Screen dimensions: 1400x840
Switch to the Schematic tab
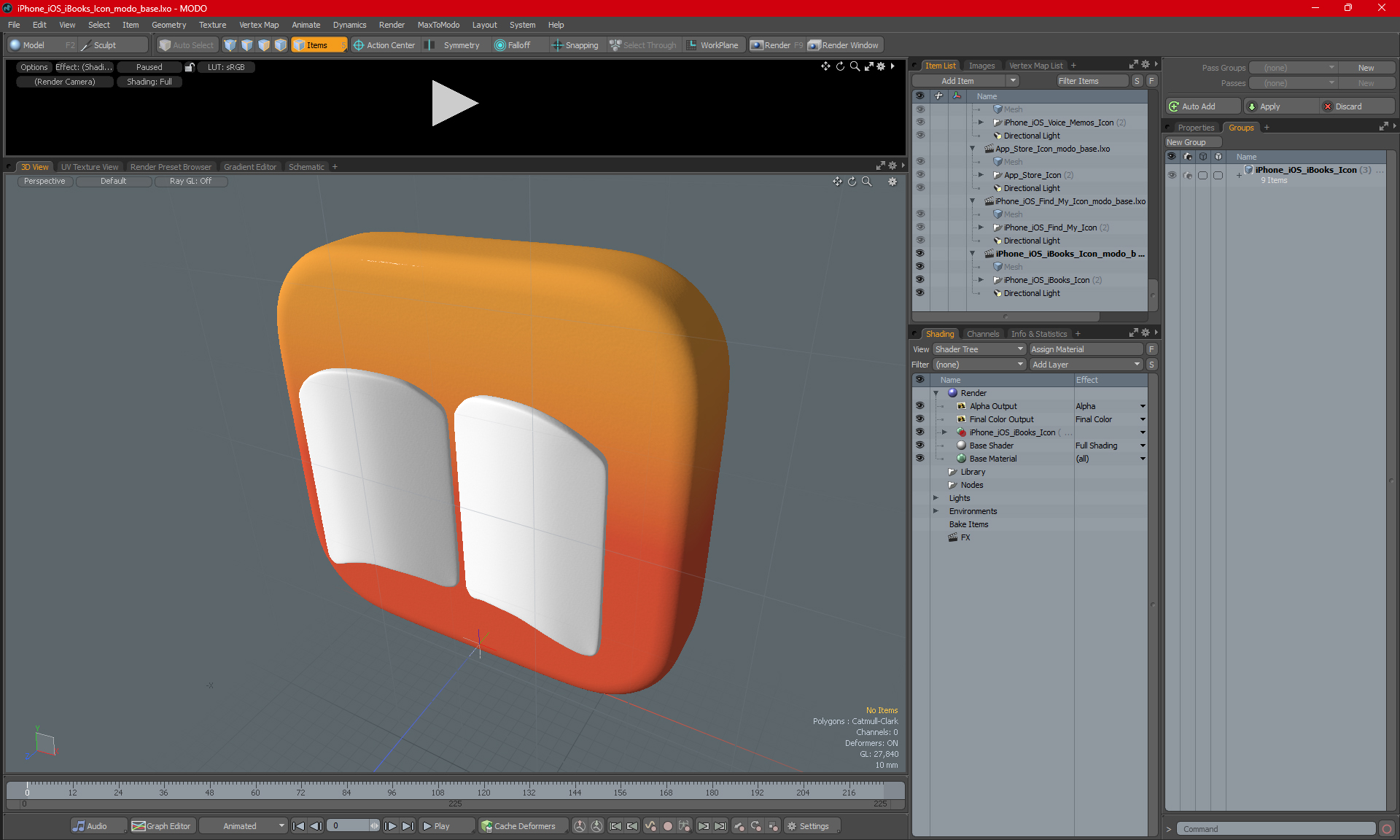click(x=306, y=167)
